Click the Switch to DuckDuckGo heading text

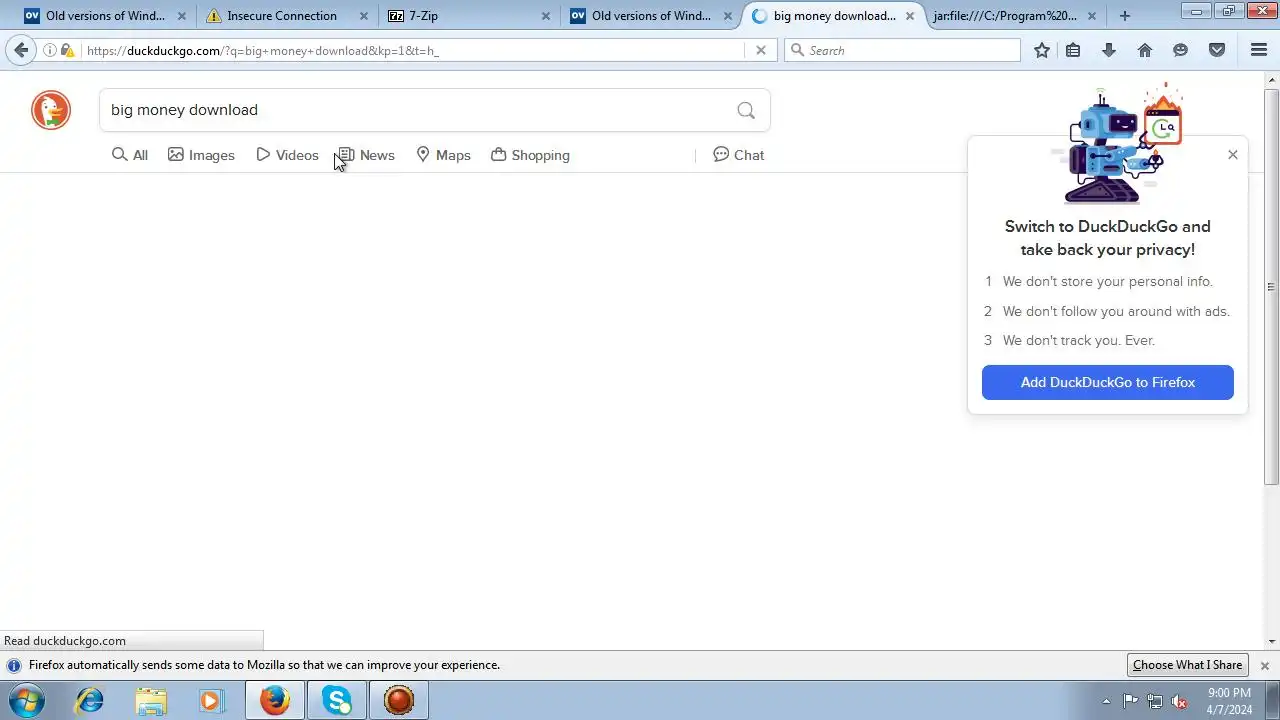point(1108,238)
